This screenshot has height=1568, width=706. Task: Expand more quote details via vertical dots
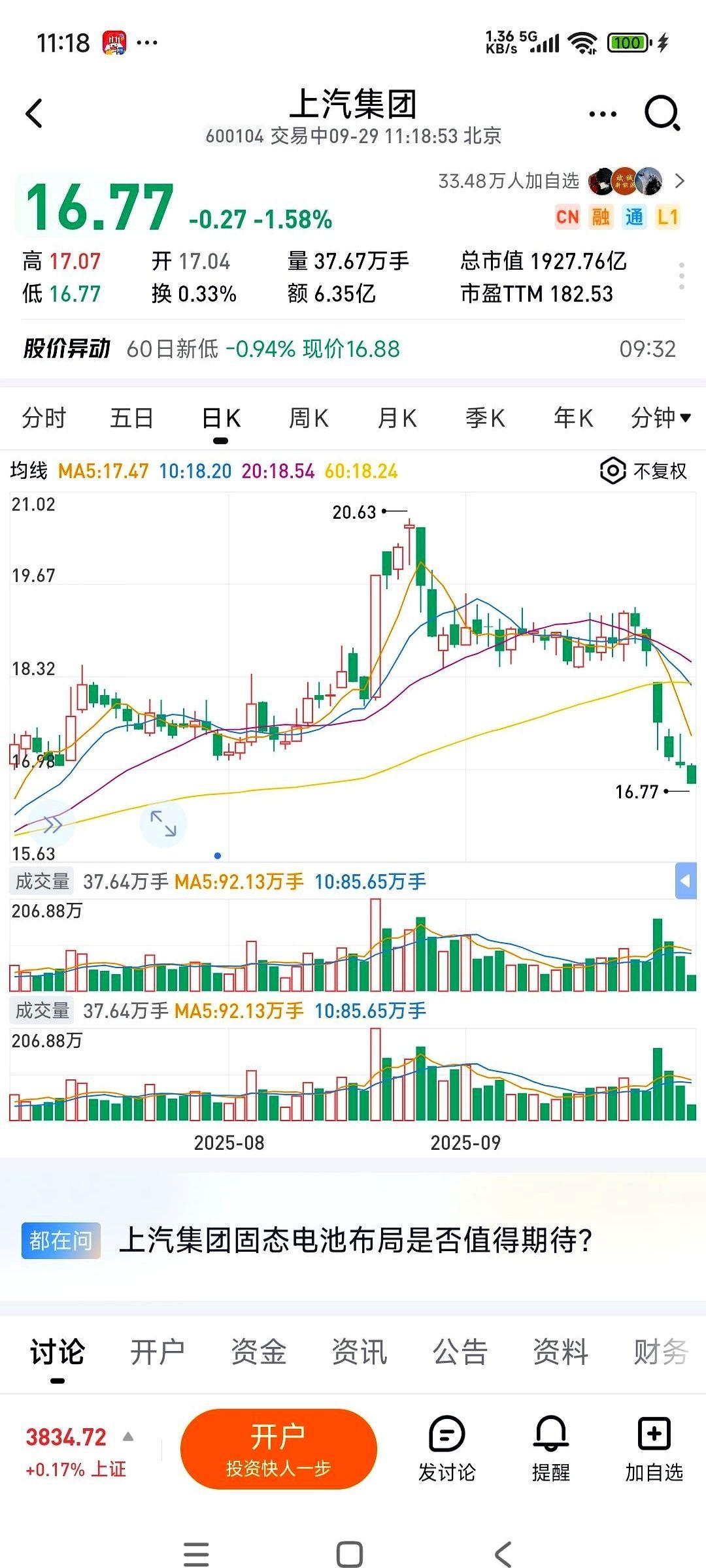(x=682, y=276)
